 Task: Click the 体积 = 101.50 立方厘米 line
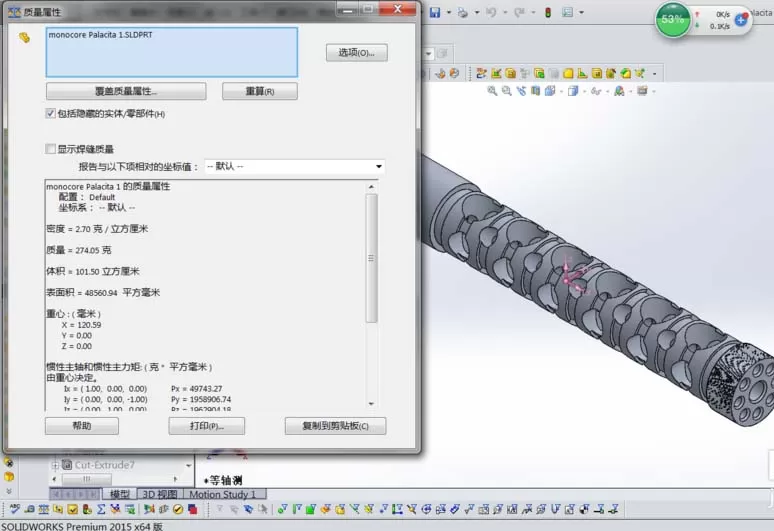pos(93,271)
